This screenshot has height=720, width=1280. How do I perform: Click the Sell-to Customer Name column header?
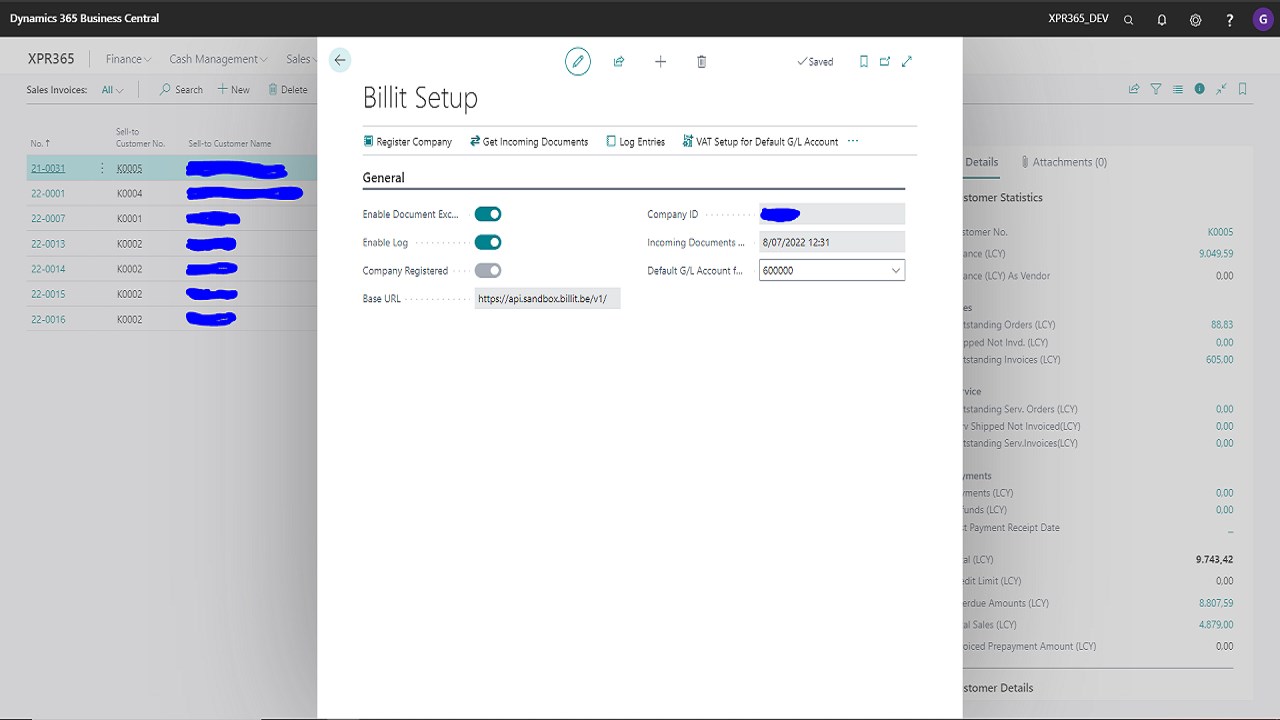coord(230,144)
